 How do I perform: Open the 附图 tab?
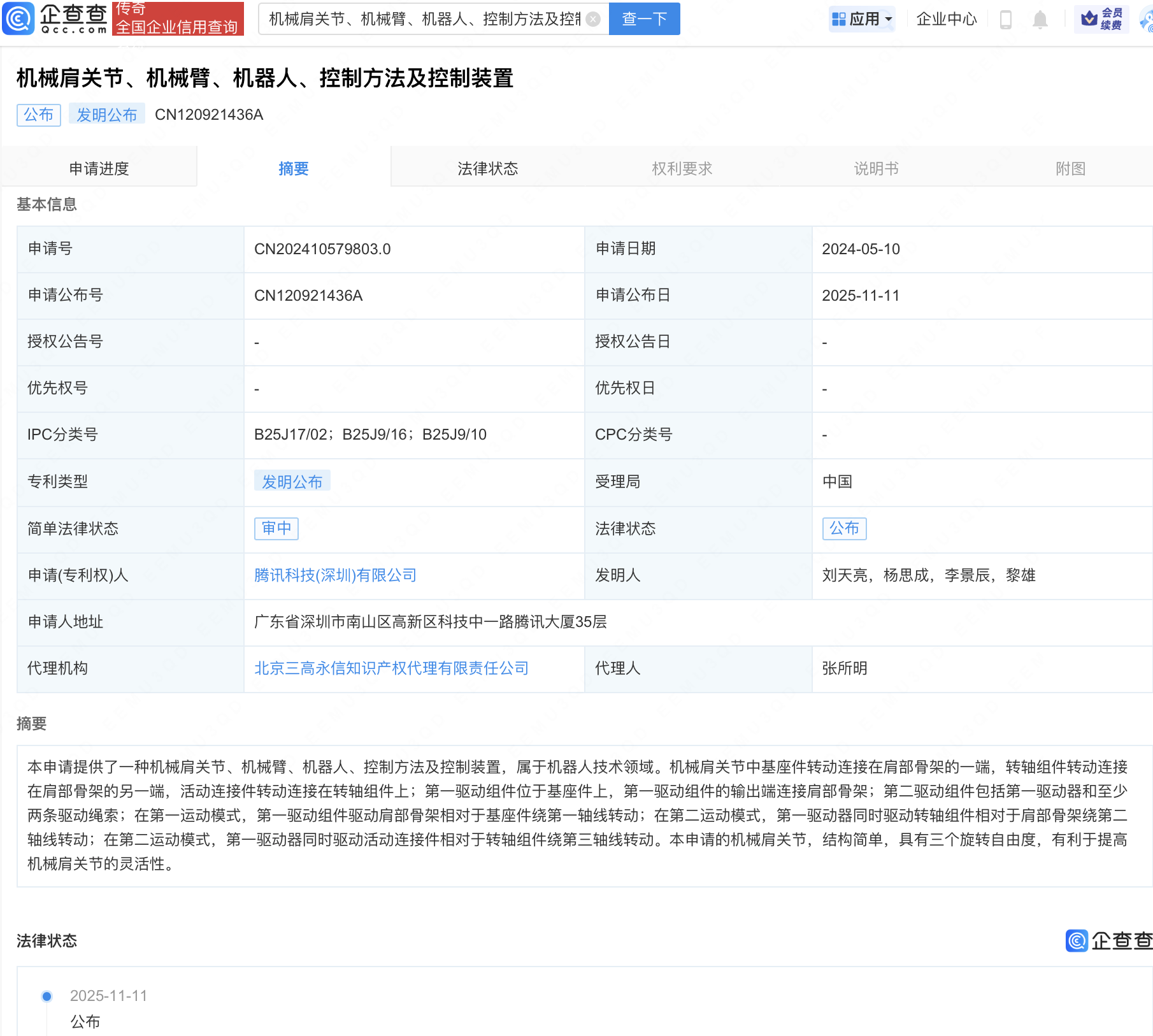click(x=1070, y=168)
